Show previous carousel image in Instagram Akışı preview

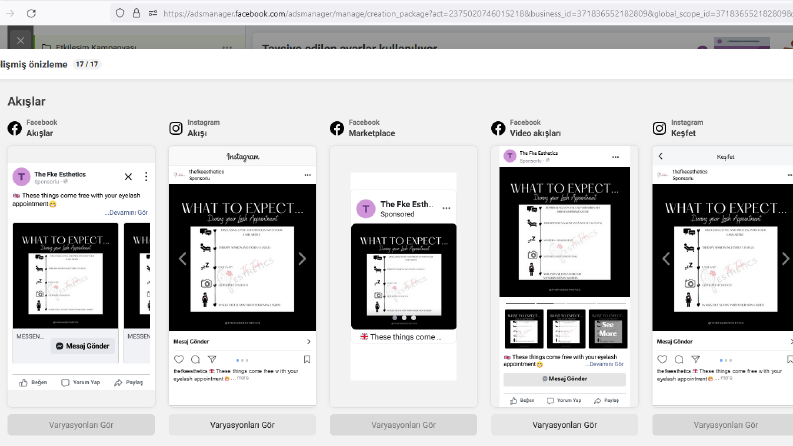point(183,259)
